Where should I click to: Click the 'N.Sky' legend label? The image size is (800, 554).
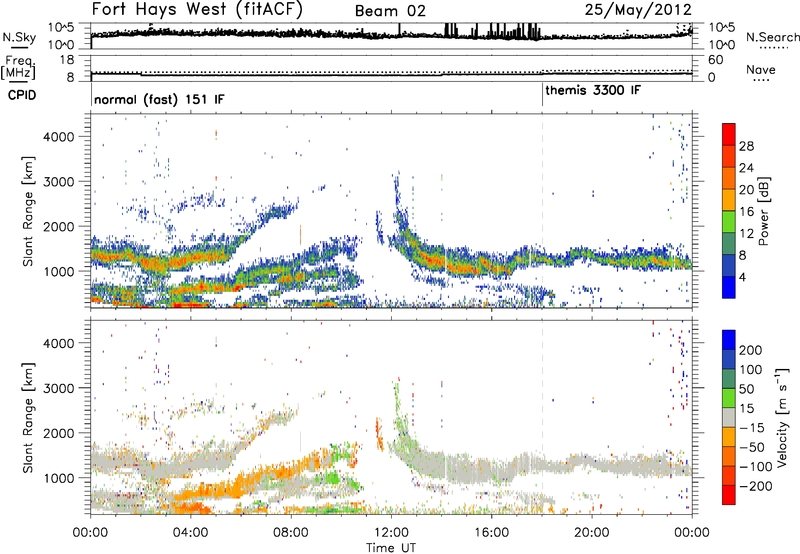19,37
